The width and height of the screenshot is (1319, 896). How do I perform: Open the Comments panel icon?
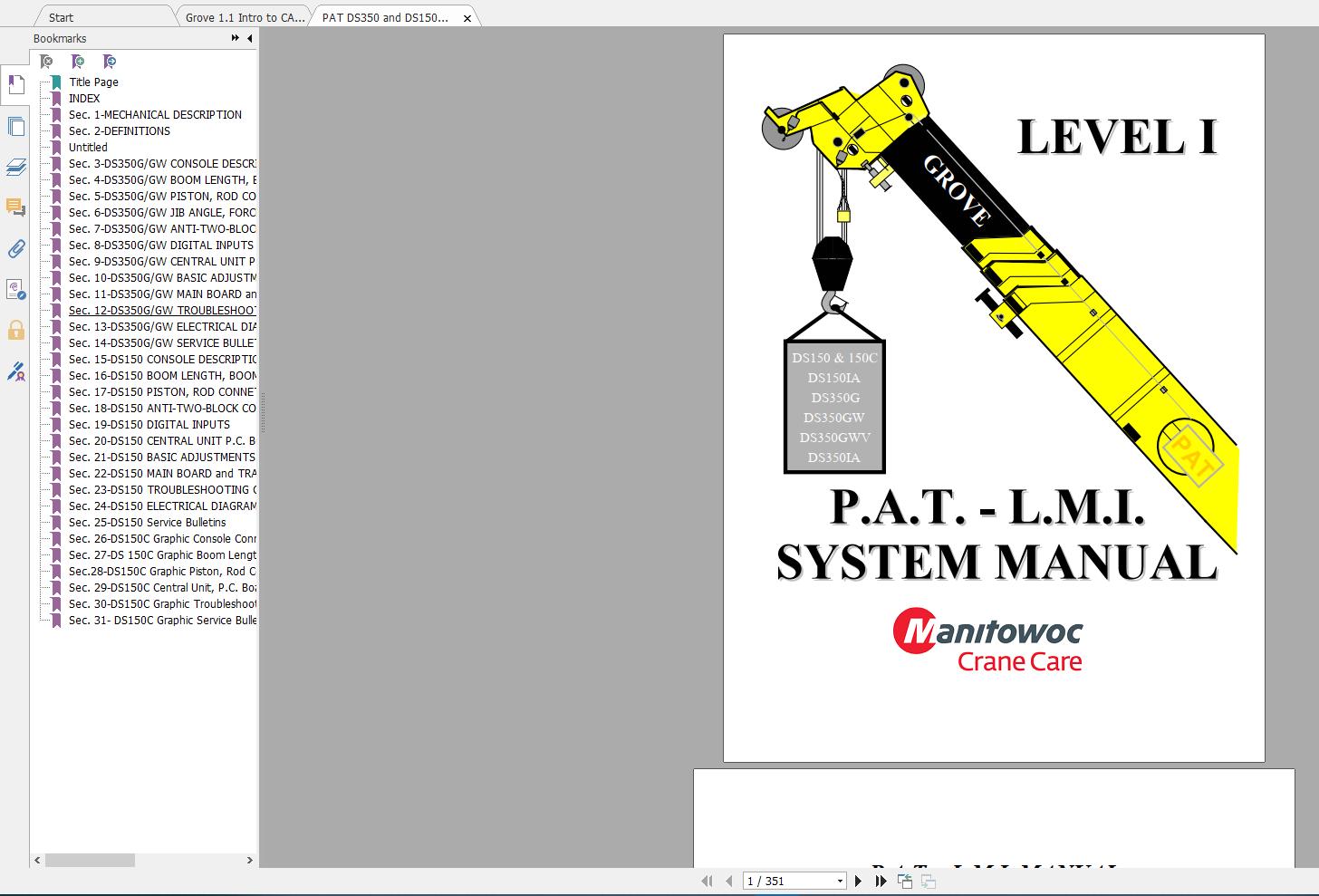[x=15, y=207]
